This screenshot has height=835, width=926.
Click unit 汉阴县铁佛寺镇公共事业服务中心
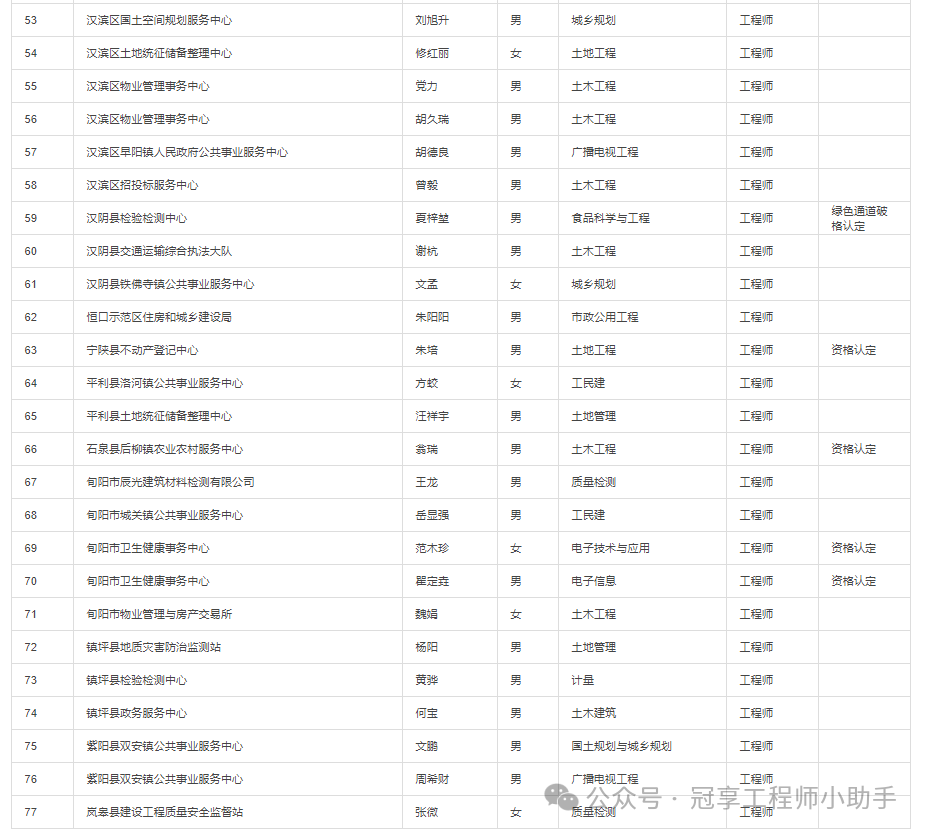[170, 285]
